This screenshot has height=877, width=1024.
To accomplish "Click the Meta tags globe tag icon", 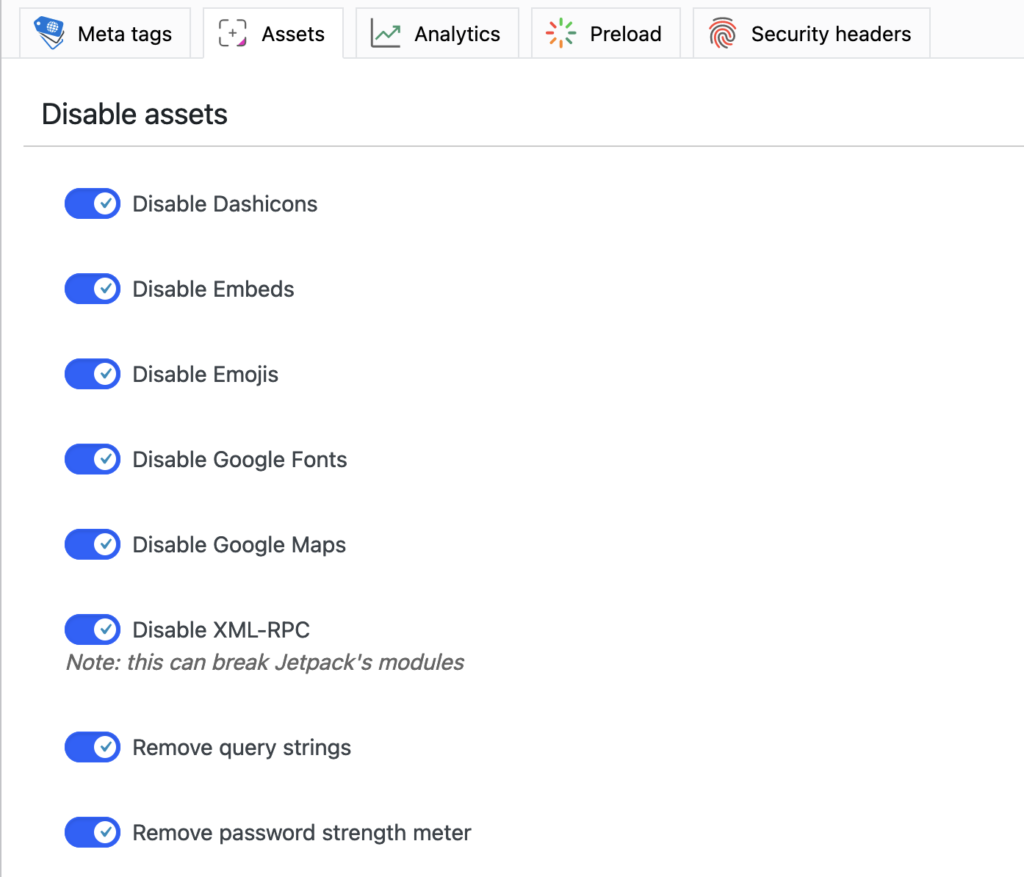I will click(x=50, y=33).
